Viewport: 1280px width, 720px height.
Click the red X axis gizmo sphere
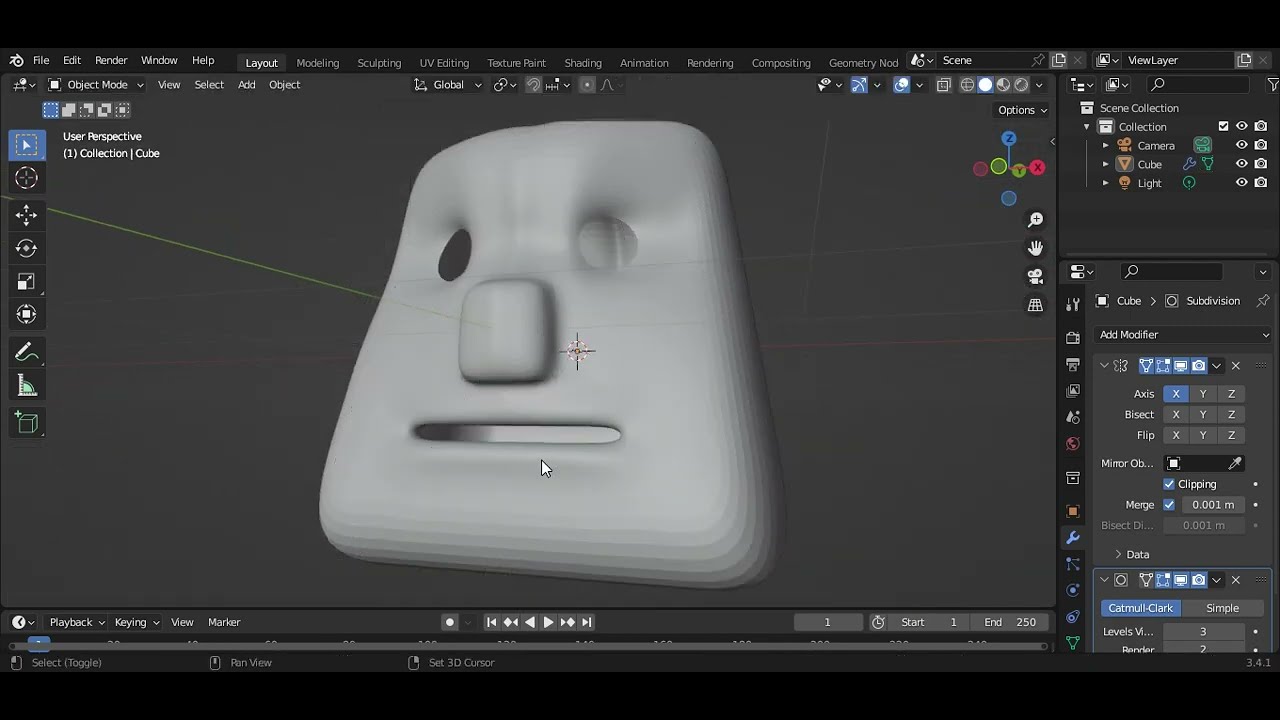tap(1037, 168)
